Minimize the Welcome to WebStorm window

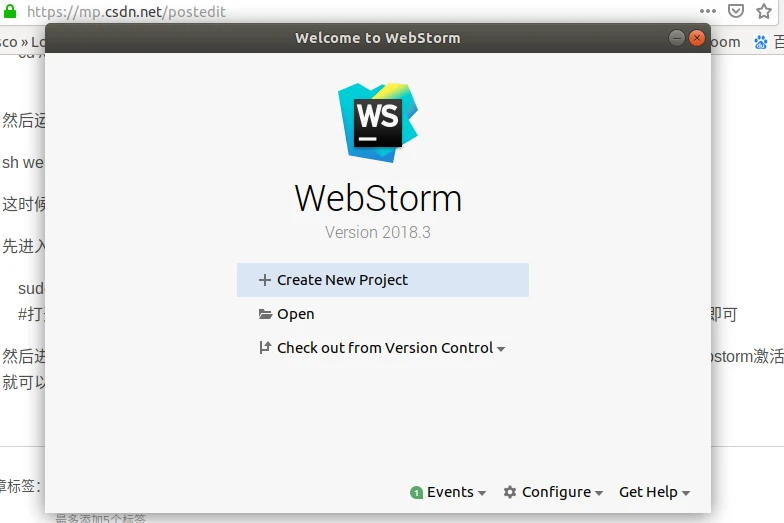[x=677, y=38]
